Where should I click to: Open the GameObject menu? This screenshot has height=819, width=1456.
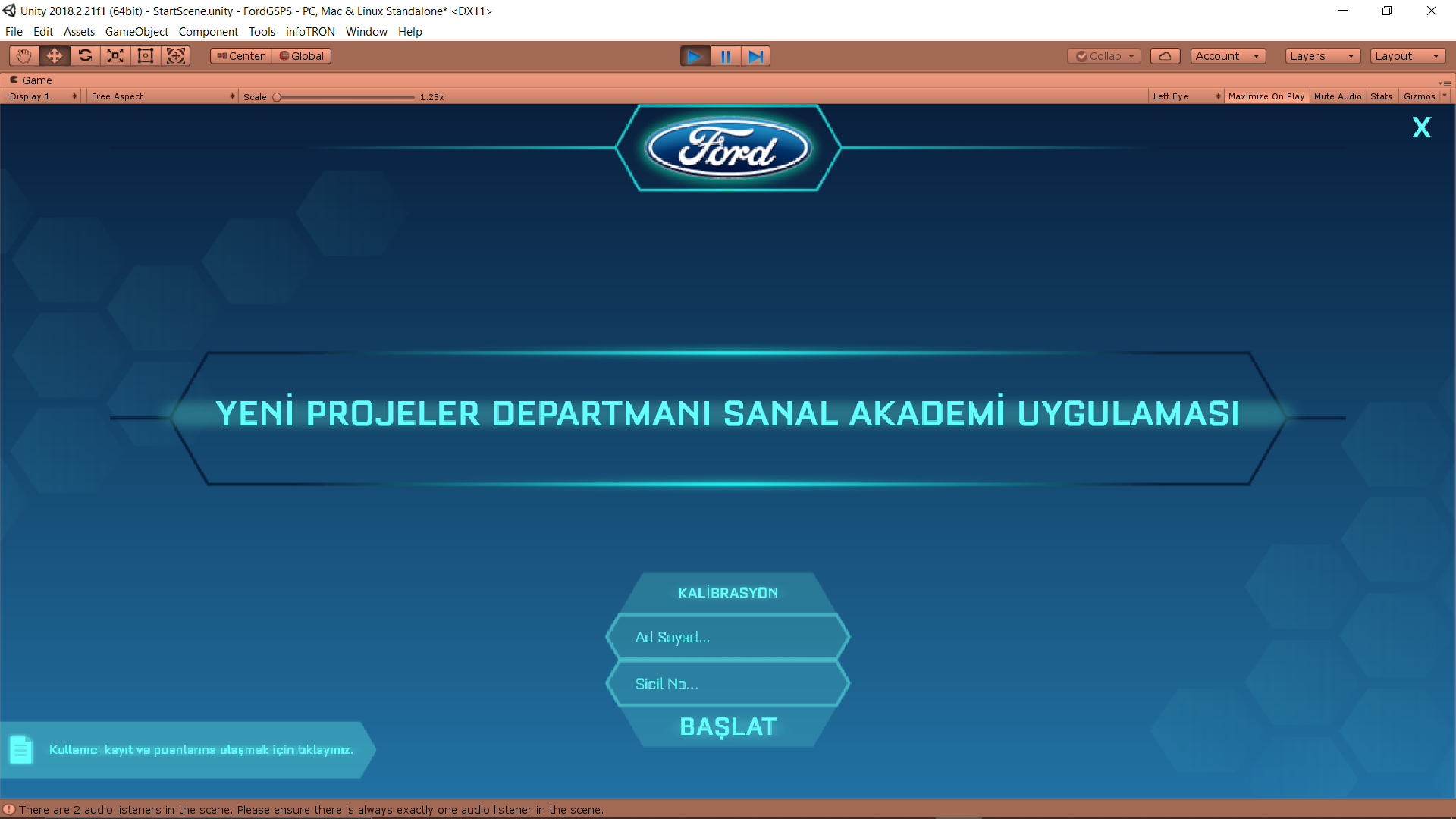(x=136, y=32)
